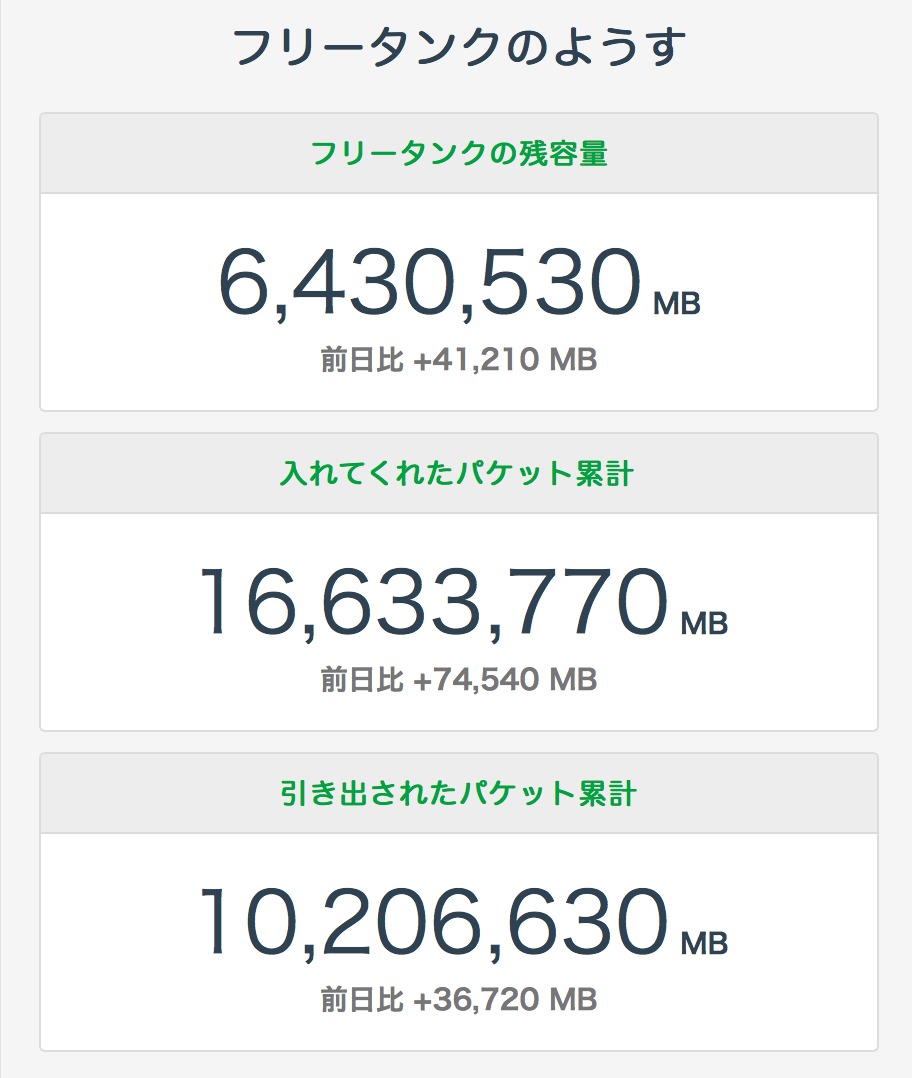Select the +41,210 MB daily change value
The width and height of the screenshot is (912, 1078).
coord(505,360)
